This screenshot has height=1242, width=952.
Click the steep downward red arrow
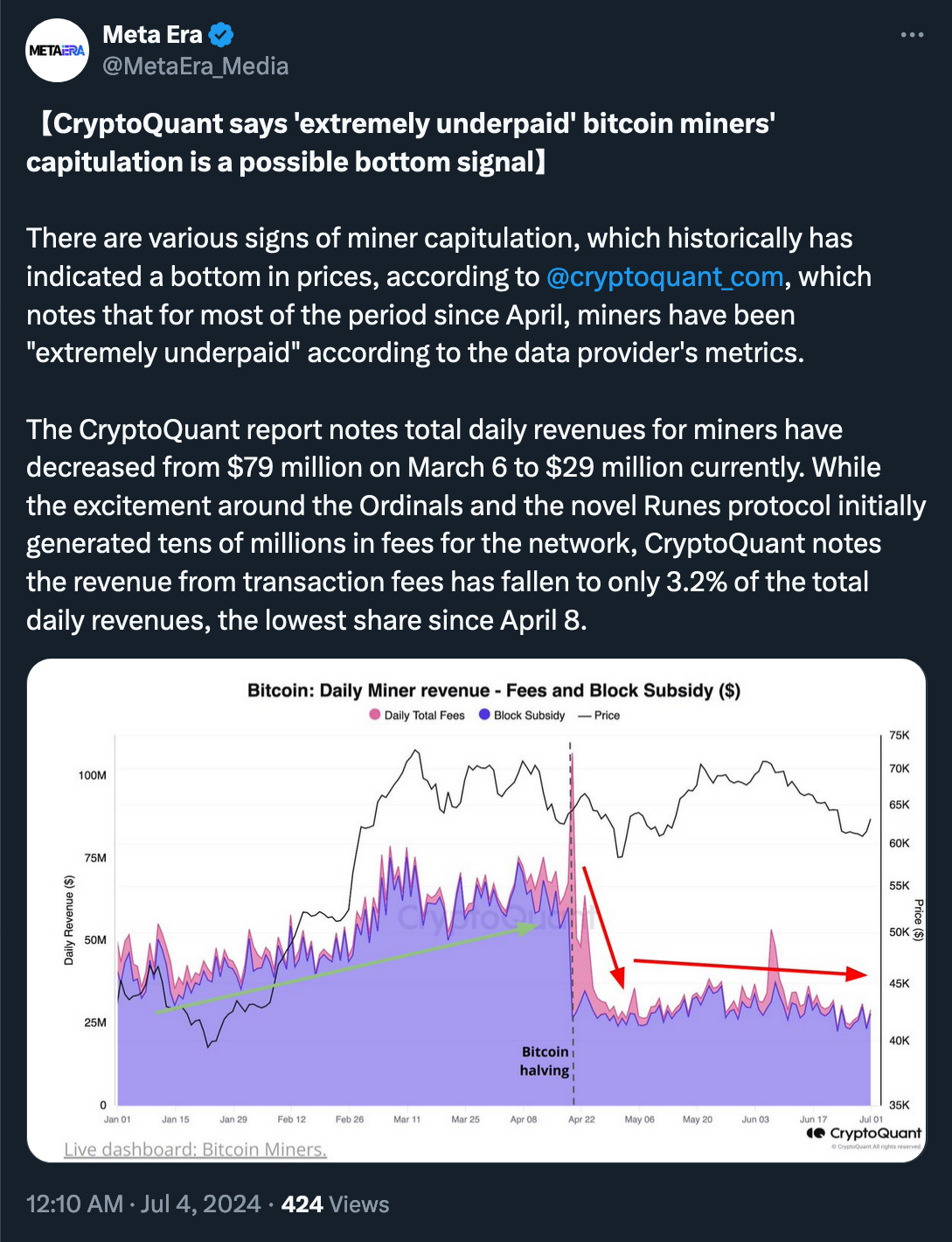pyautogui.click(x=604, y=928)
